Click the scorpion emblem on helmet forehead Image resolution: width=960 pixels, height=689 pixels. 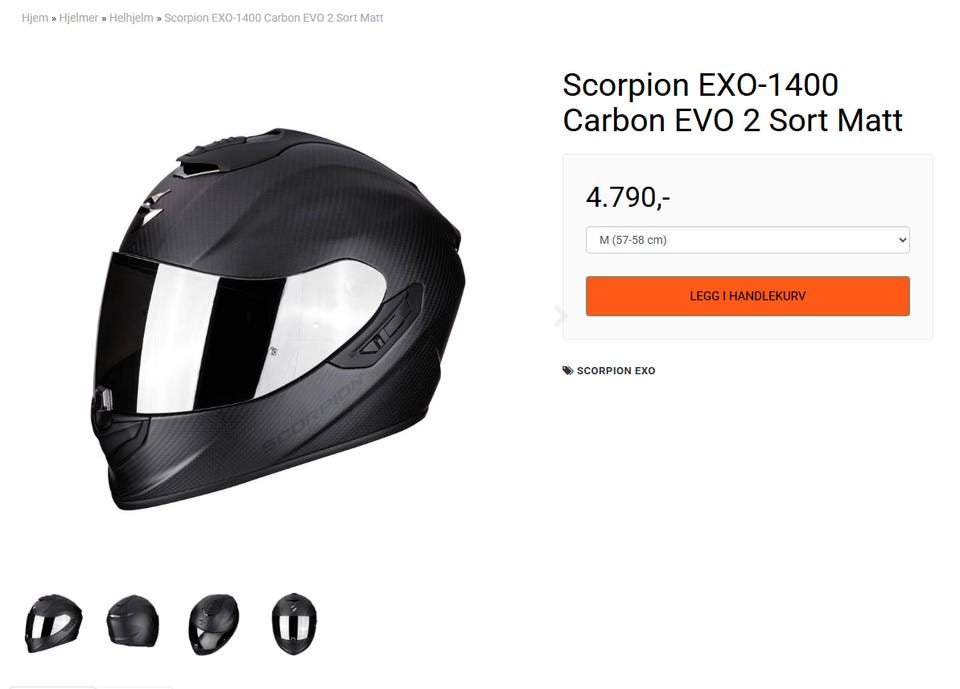coord(151,203)
